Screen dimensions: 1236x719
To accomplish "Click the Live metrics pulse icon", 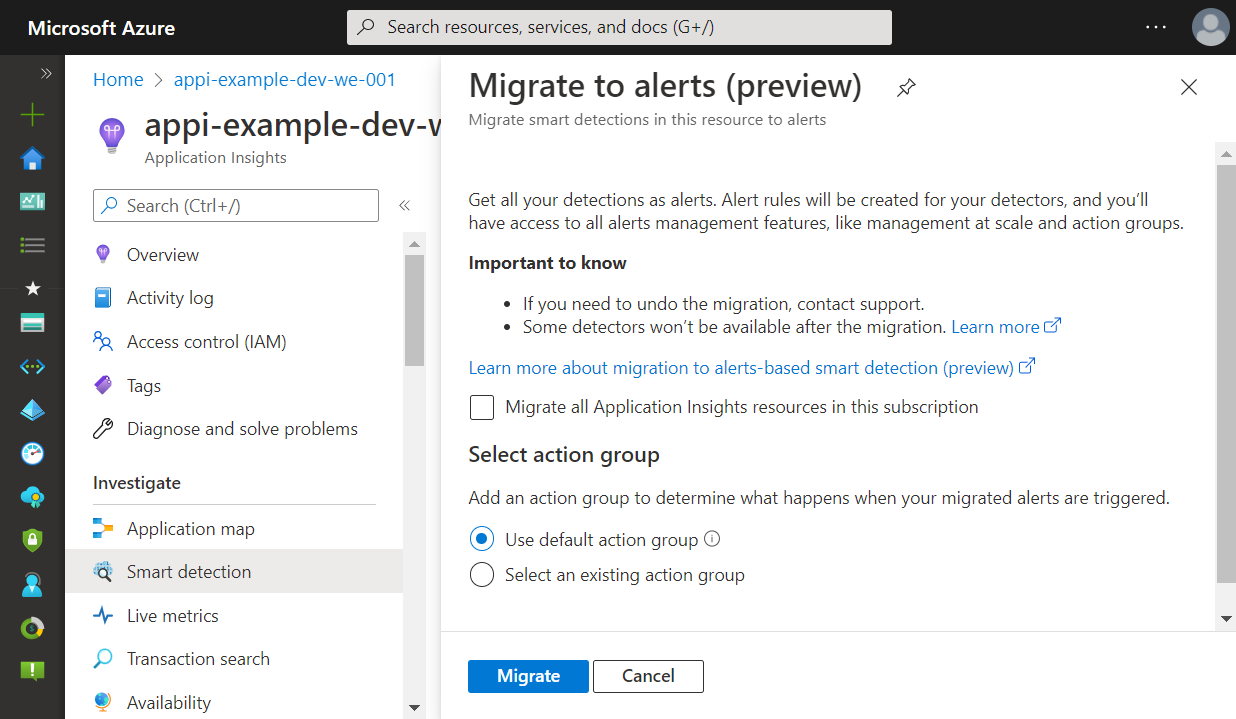I will (102, 616).
